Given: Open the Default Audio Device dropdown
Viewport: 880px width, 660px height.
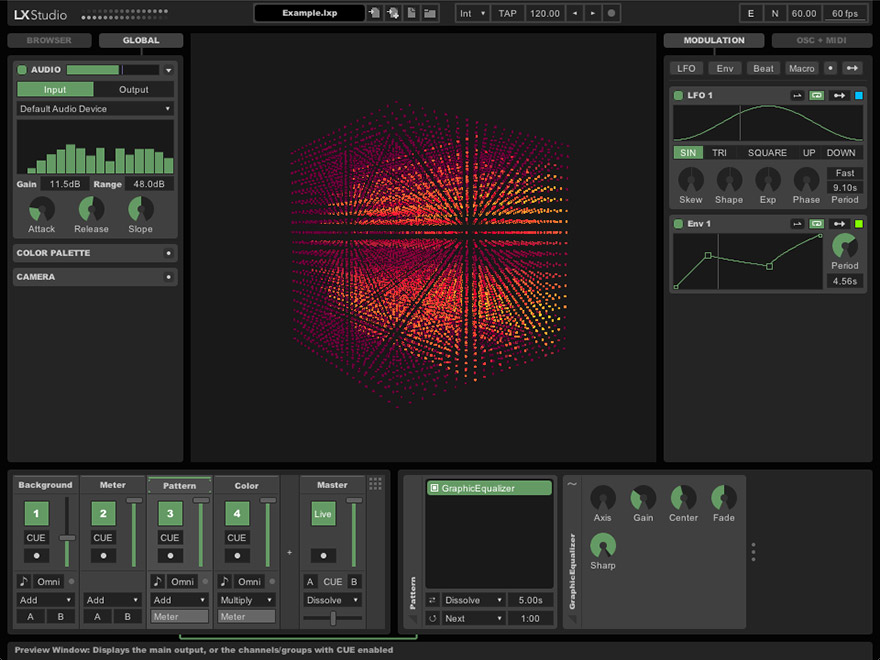Looking at the screenshot, I should [95, 109].
